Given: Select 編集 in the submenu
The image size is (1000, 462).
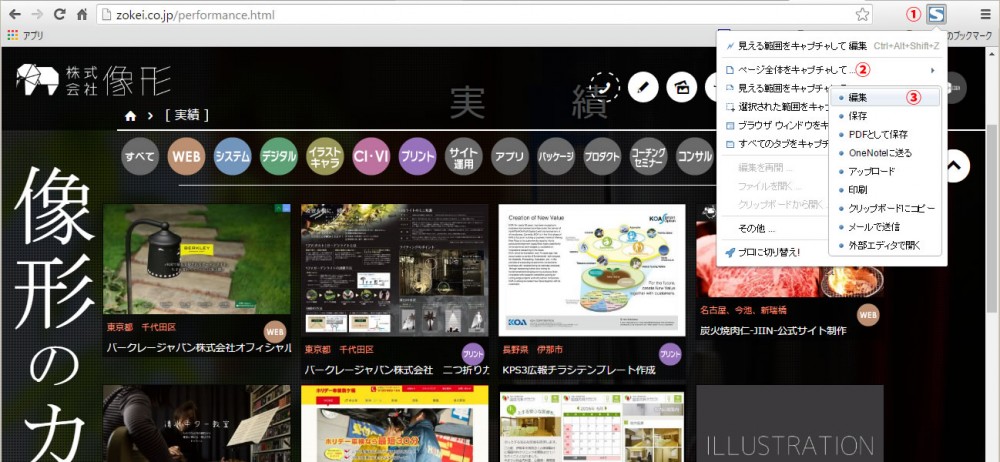Looking at the screenshot, I should [885, 98].
